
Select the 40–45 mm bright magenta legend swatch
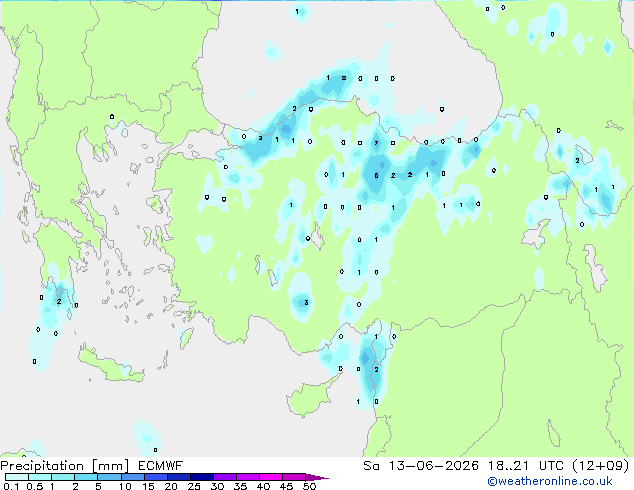[x=271, y=477]
